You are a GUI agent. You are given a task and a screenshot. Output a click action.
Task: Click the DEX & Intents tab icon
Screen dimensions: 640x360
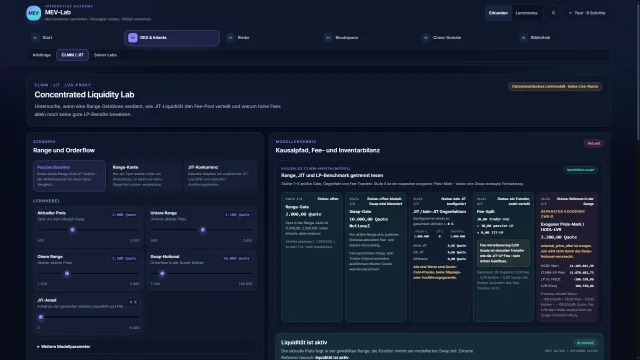point(132,38)
